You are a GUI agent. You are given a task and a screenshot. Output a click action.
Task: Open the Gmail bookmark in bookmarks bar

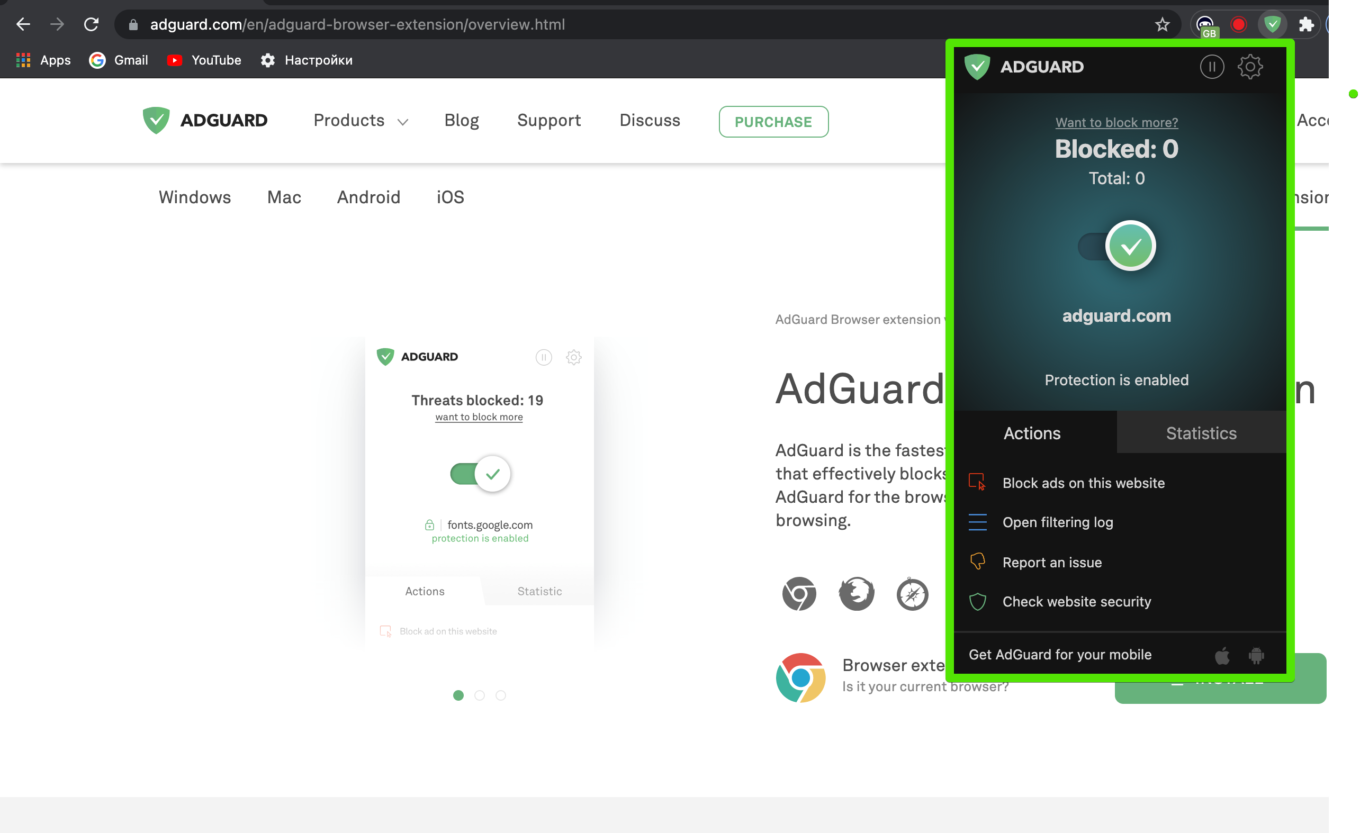click(x=119, y=60)
